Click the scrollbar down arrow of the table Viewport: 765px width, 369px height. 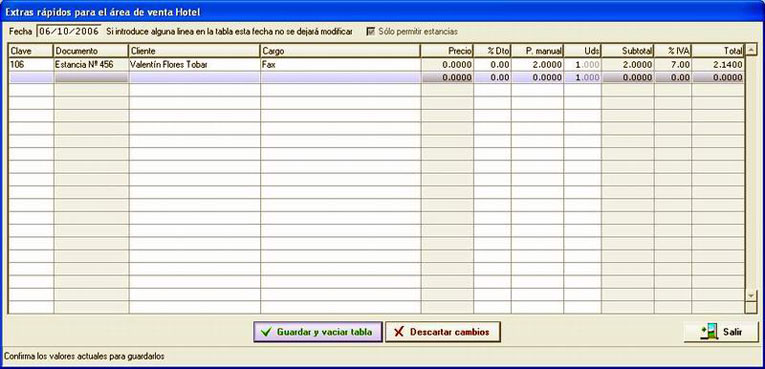coord(751,296)
